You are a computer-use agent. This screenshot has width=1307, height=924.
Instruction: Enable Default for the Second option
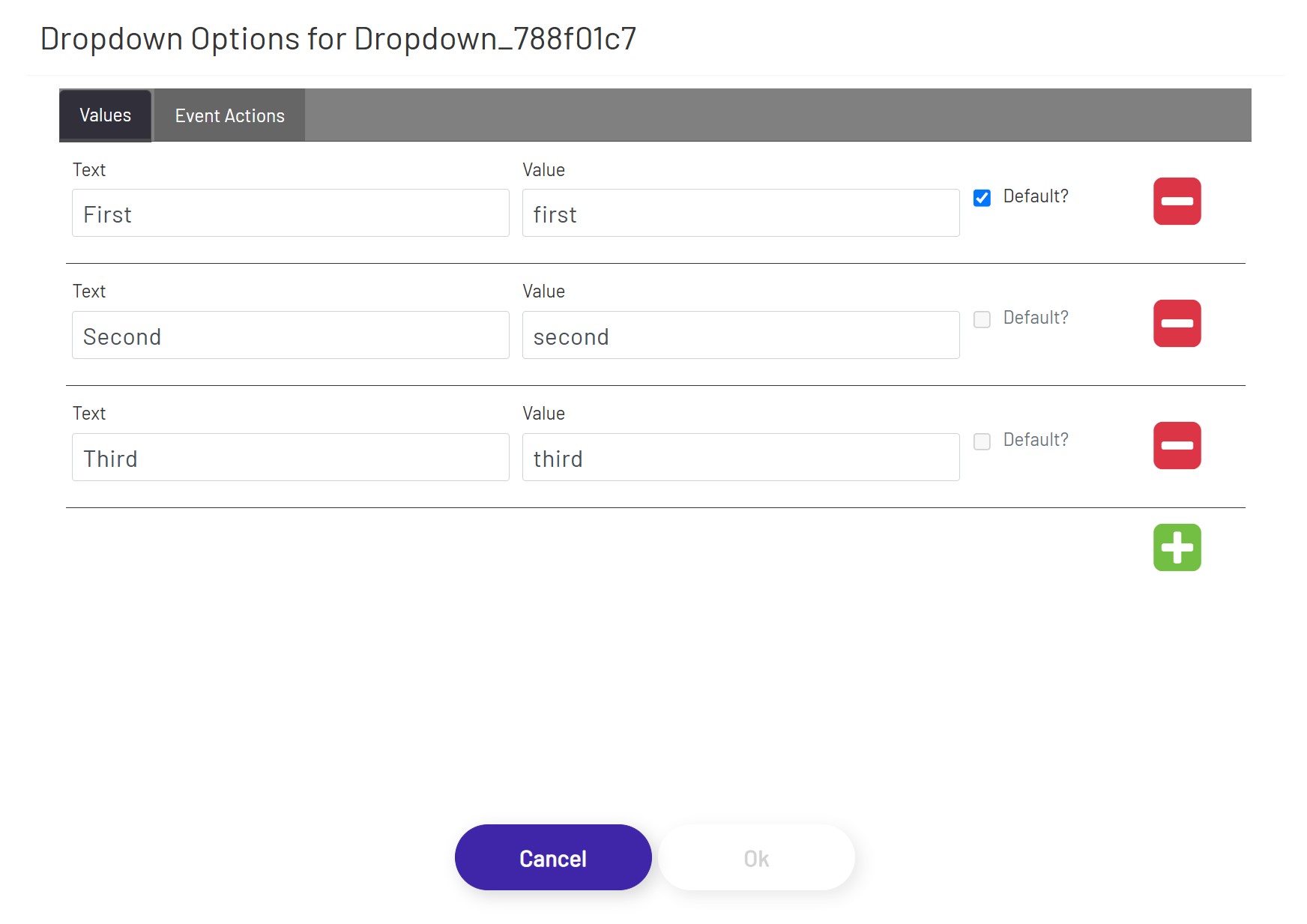[982, 319]
